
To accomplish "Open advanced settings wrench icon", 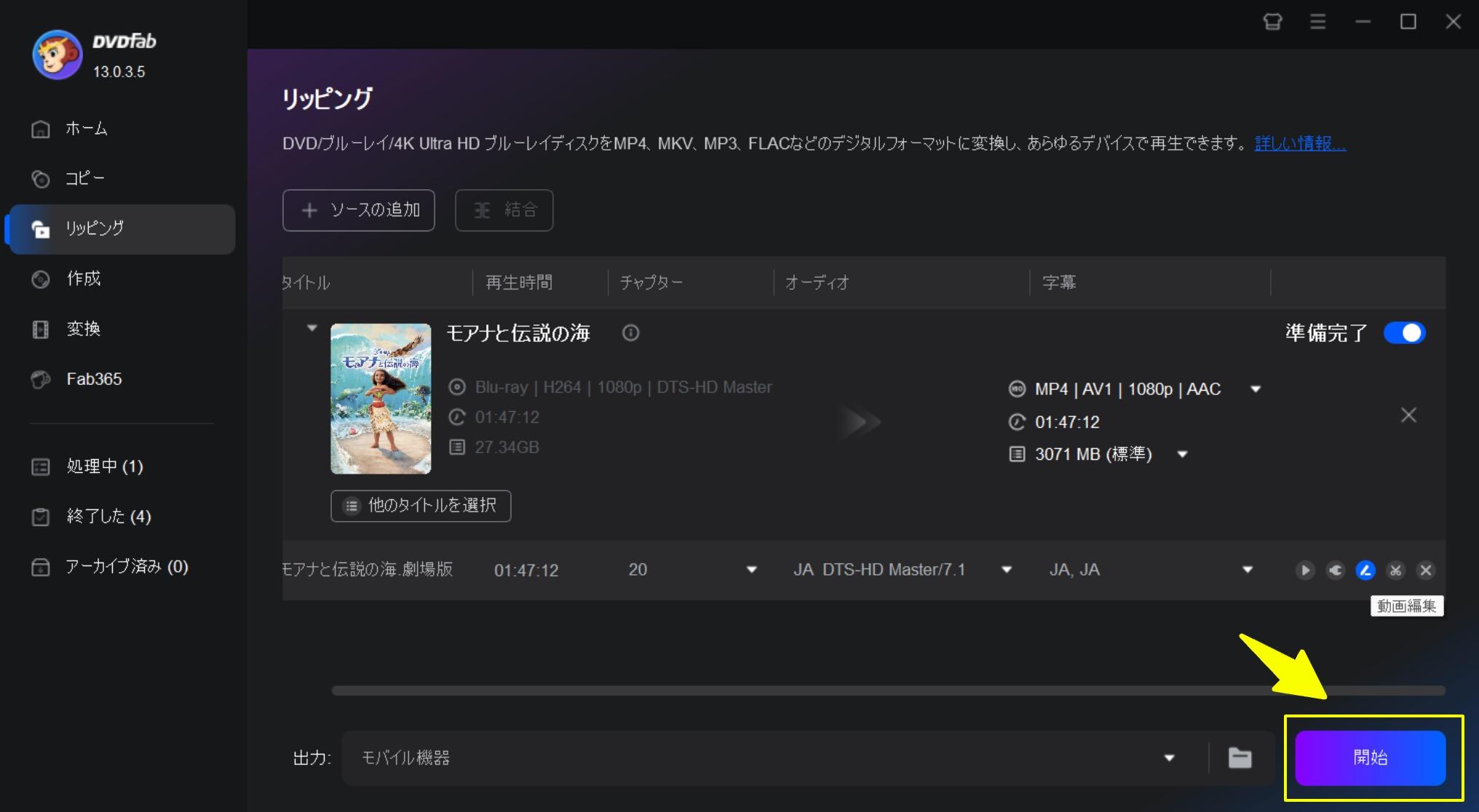I will pyautogui.click(x=1336, y=570).
